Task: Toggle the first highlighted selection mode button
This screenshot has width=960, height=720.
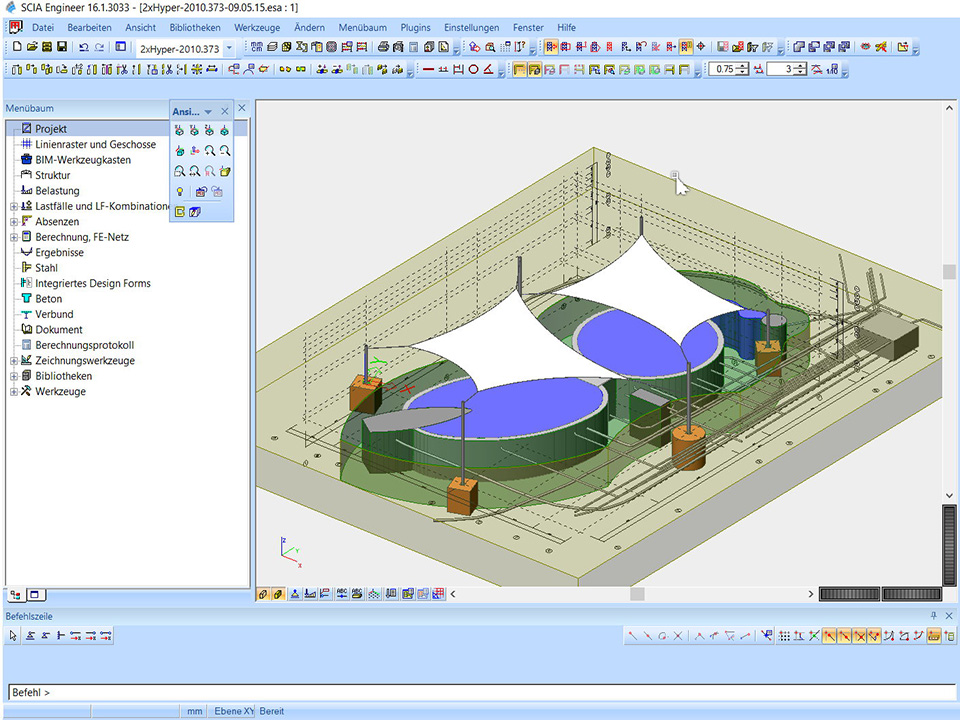Action: [x=551, y=47]
